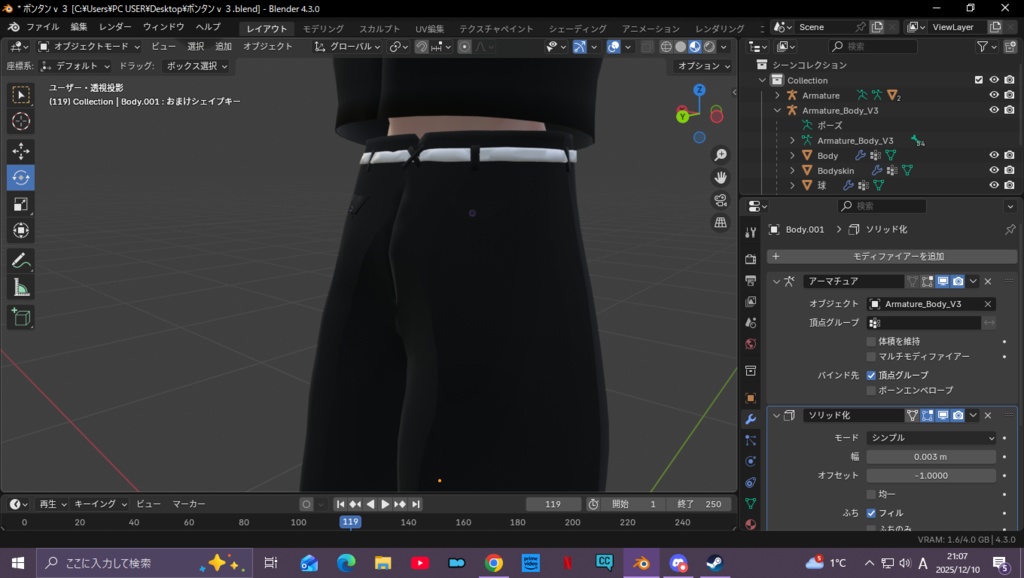
Task: Enable ボーンエンベロープ checkbox
Action: click(x=871, y=391)
